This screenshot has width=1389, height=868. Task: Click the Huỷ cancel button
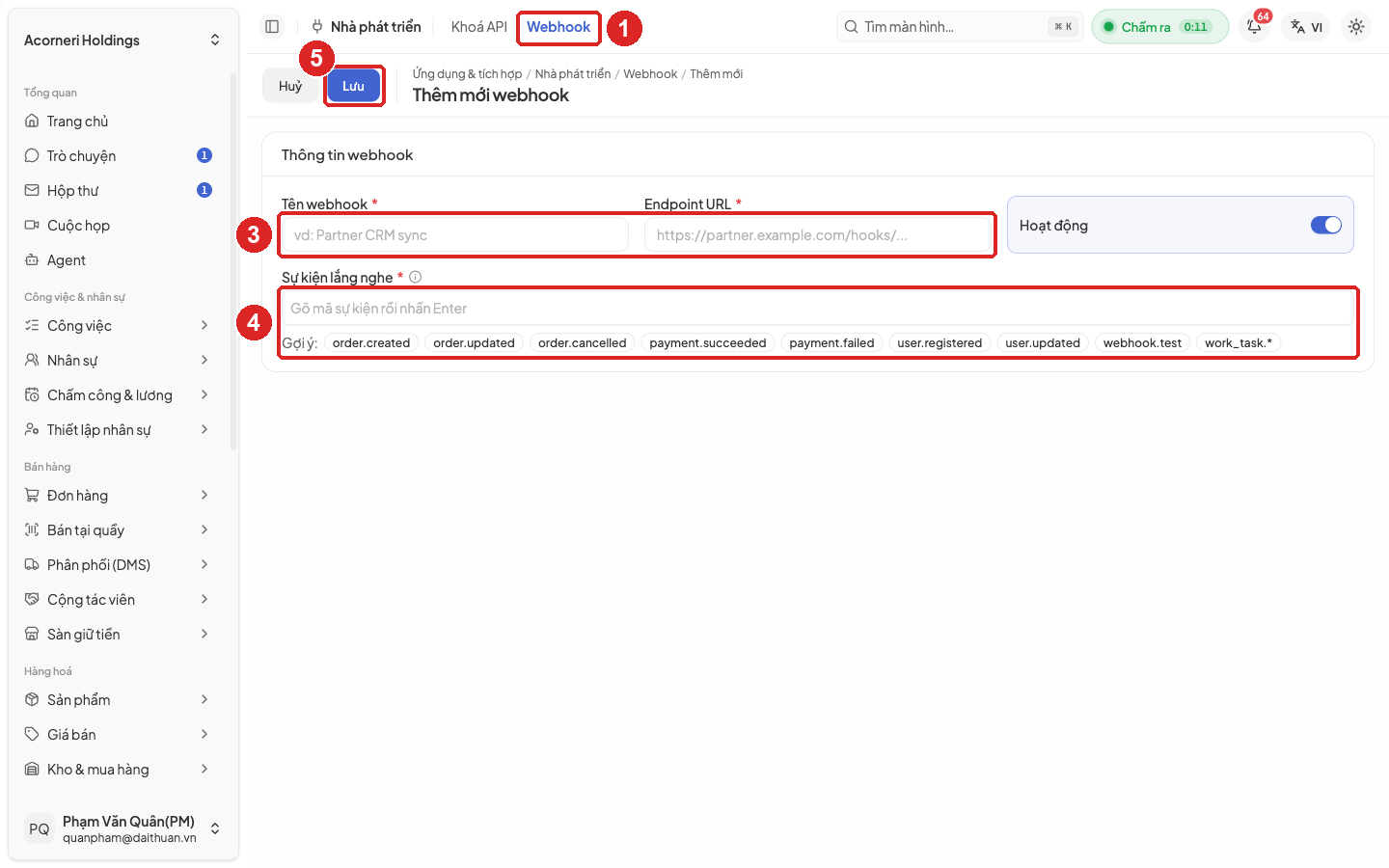tap(290, 86)
